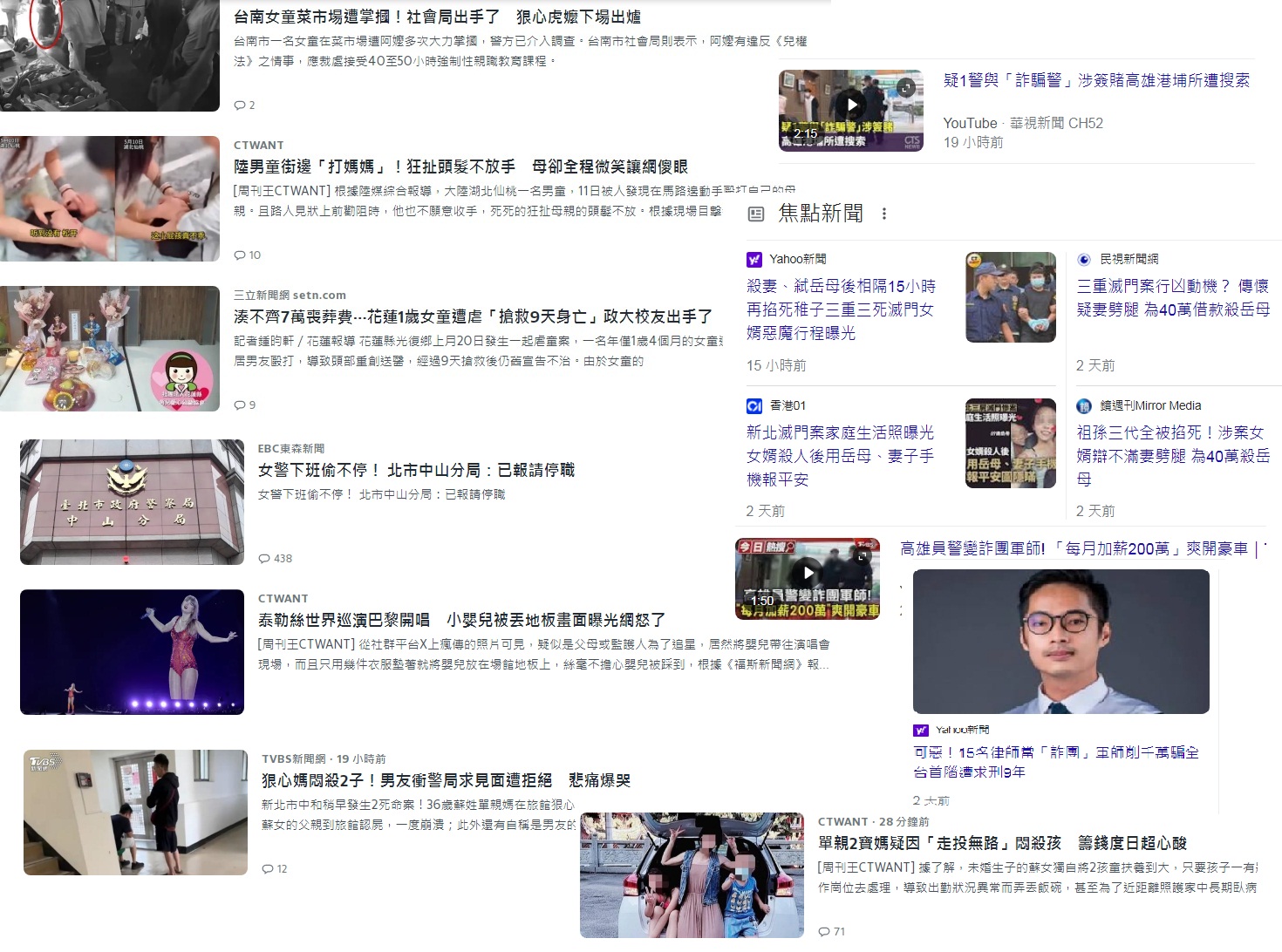Click the concert stage thumbnail image
This screenshot has height=952, width=1282.
[132, 652]
